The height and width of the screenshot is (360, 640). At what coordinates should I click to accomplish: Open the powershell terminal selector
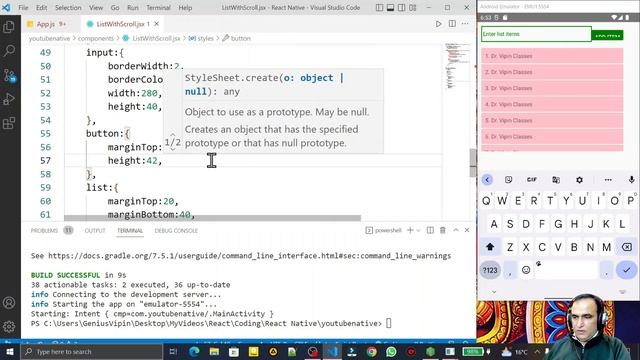[384, 231]
